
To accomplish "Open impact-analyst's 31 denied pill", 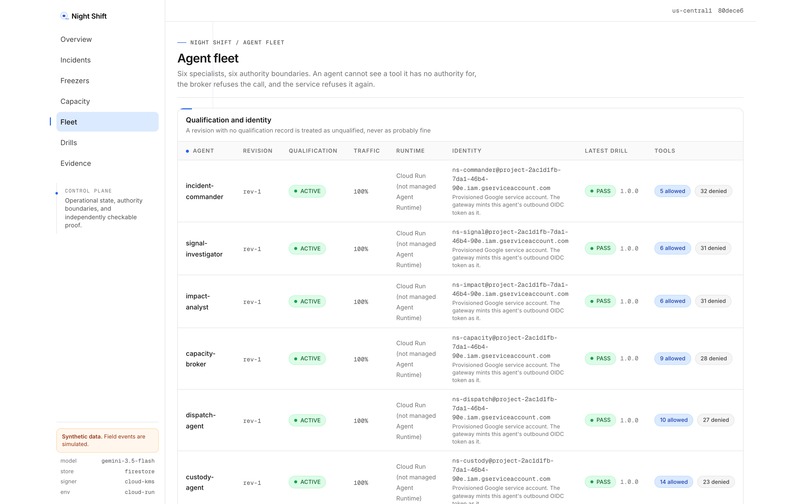I will (x=713, y=301).
